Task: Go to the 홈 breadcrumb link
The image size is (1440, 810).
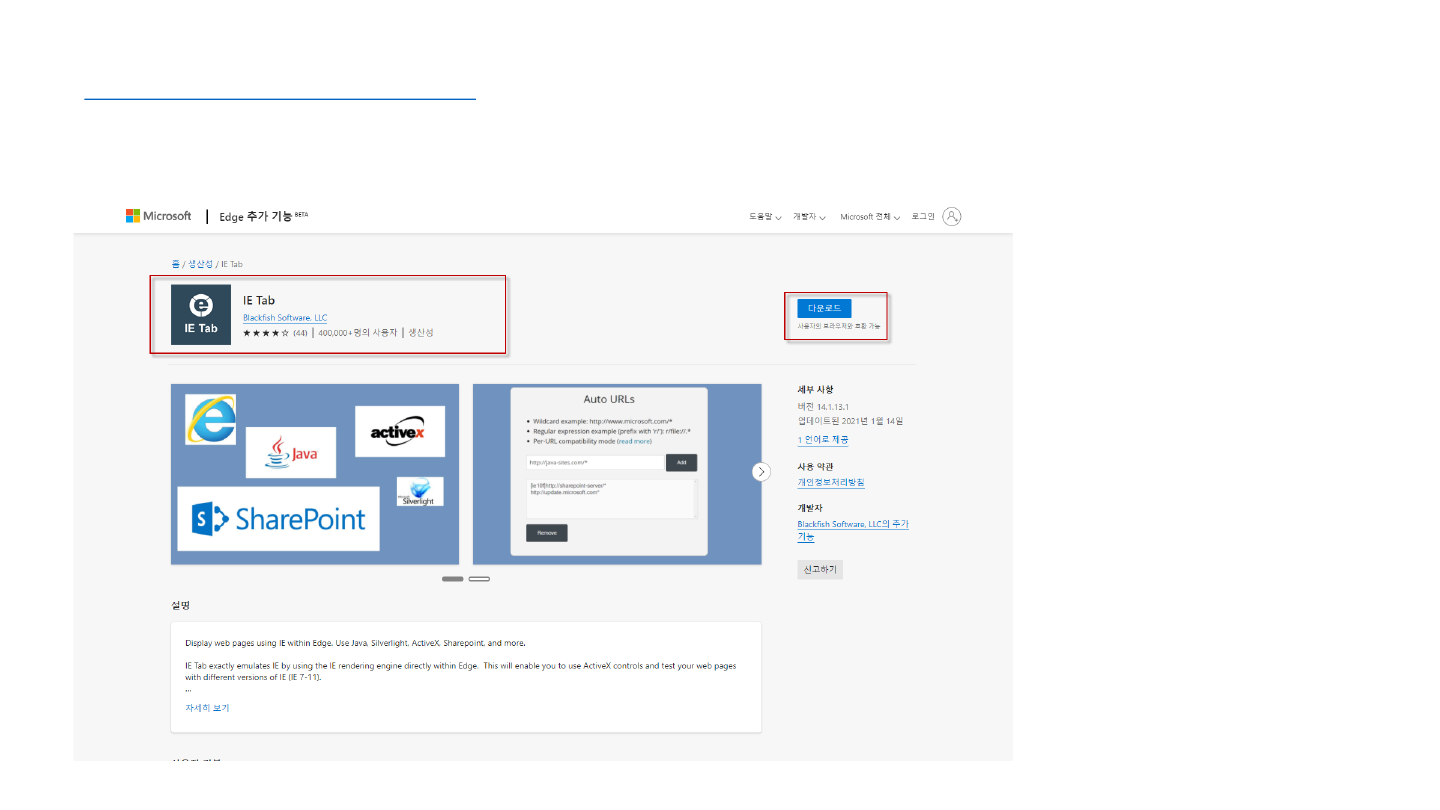Action: click(x=175, y=264)
